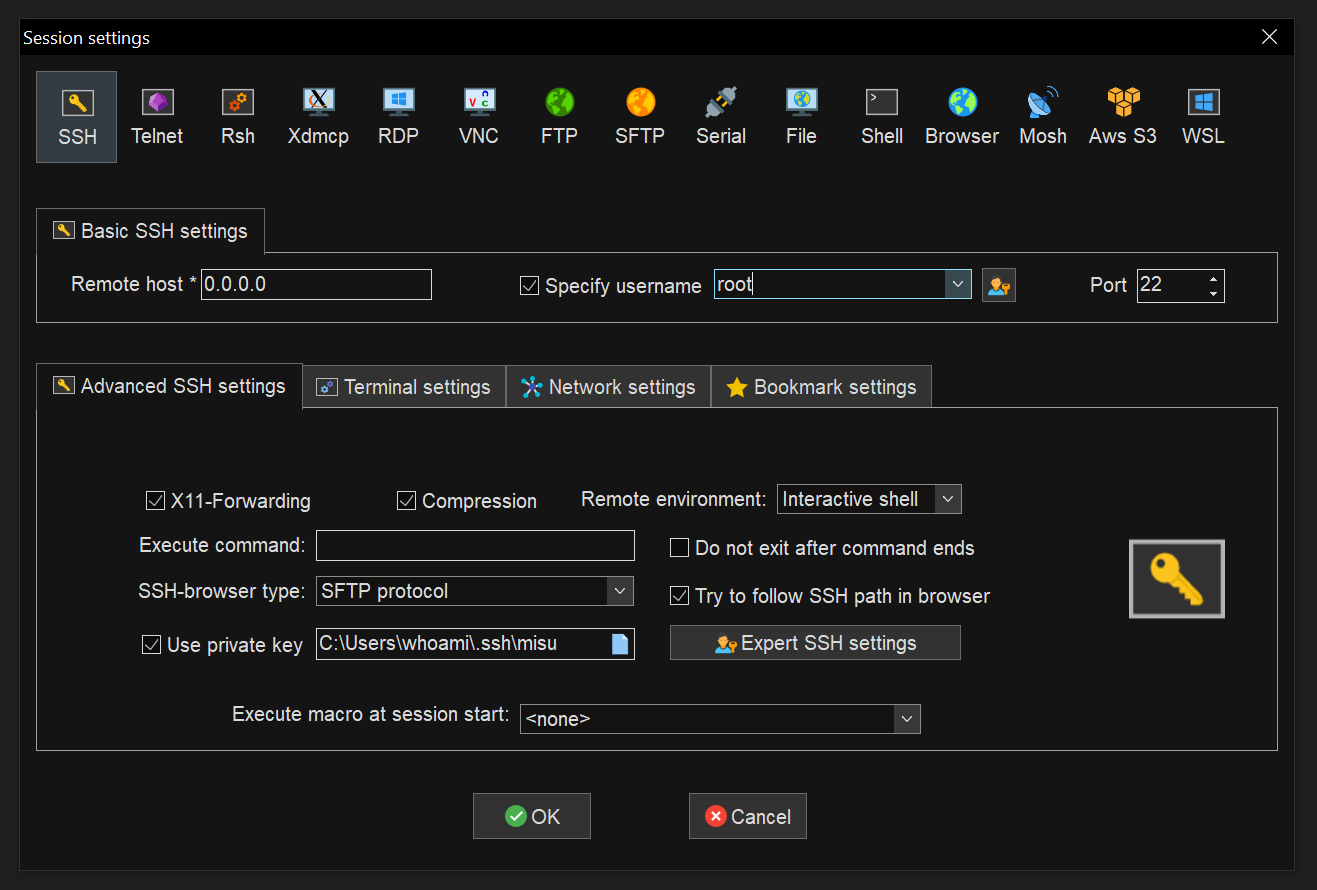This screenshot has width=1317, height=890.
Task: Switch to the Terminal settings tab
Action: (404, 387)
